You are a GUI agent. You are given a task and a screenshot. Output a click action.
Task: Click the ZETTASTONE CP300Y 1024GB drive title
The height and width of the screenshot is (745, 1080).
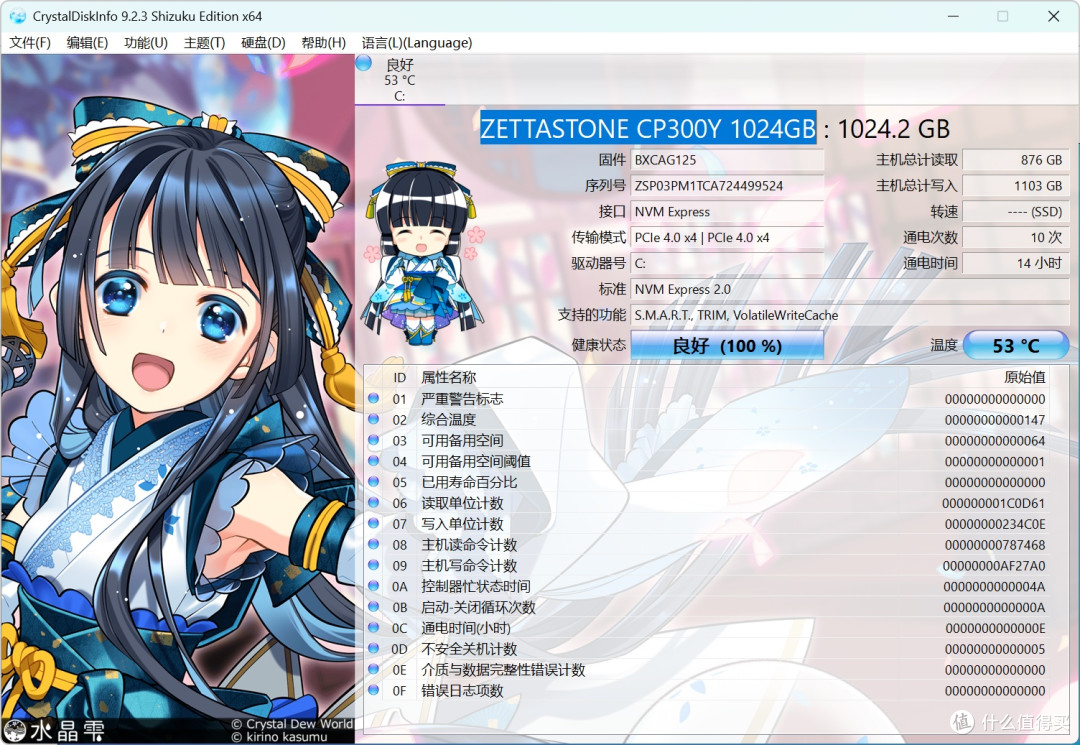coord(647,129)
